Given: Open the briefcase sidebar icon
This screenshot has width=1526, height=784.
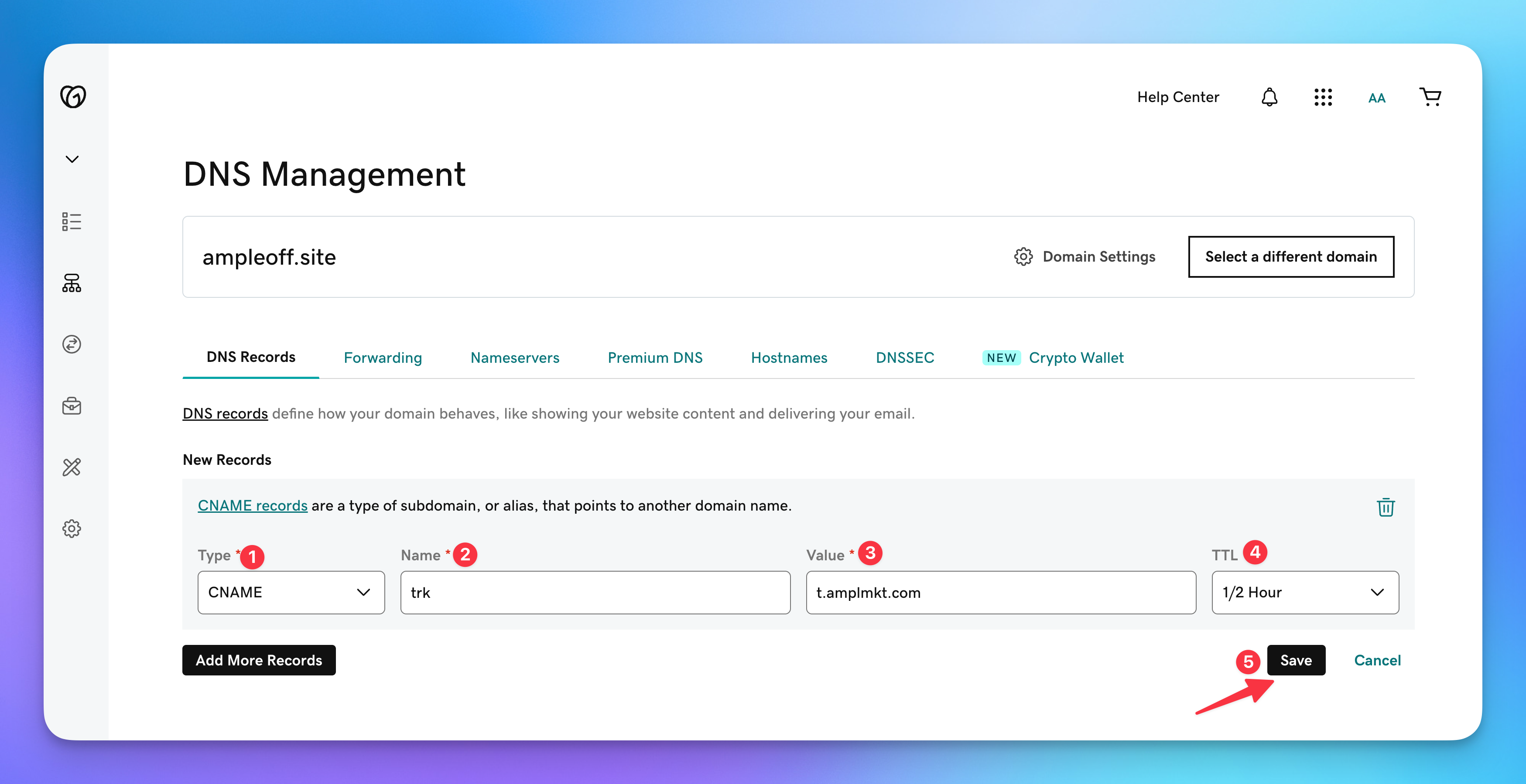Looking at the screenshot, I should (72, 406).
